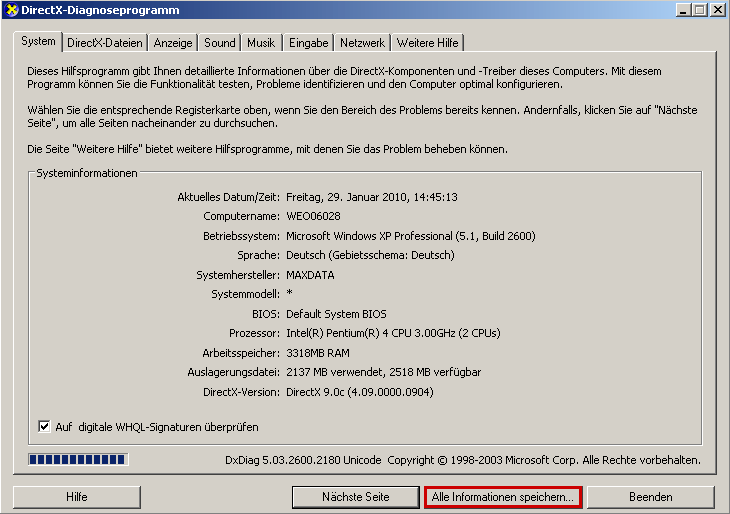Image resolution: width=730 pixels, height=514 pixels.
Task: Click the 3318MB RAM value
Action: [318, 353]
